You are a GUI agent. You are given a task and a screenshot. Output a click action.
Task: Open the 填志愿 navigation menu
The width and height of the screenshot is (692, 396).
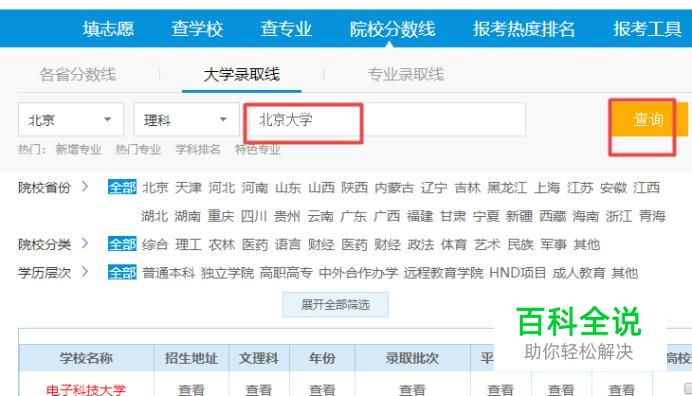108,29
